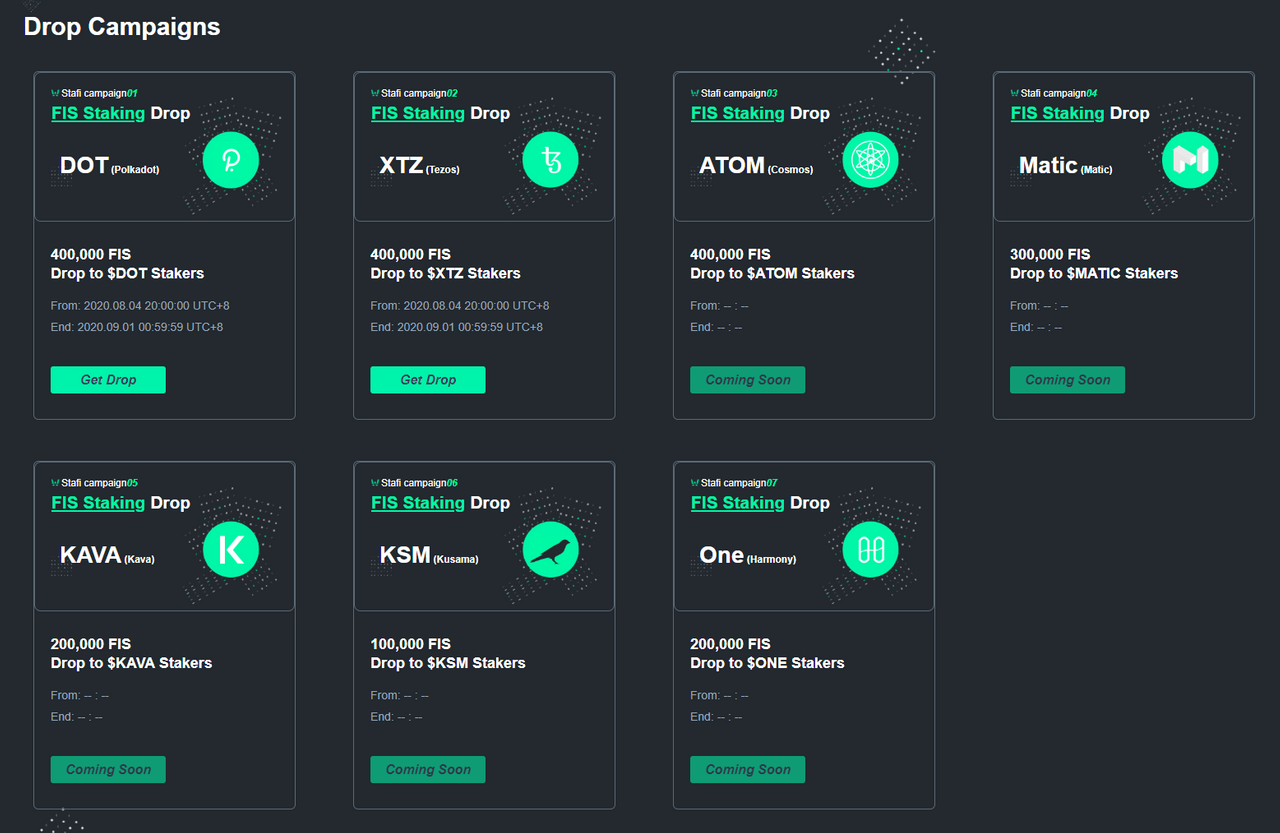This screenshot has width=1280, height=833.
Task: Click Coming Soon button under ATOM
Action: point(748,380)
